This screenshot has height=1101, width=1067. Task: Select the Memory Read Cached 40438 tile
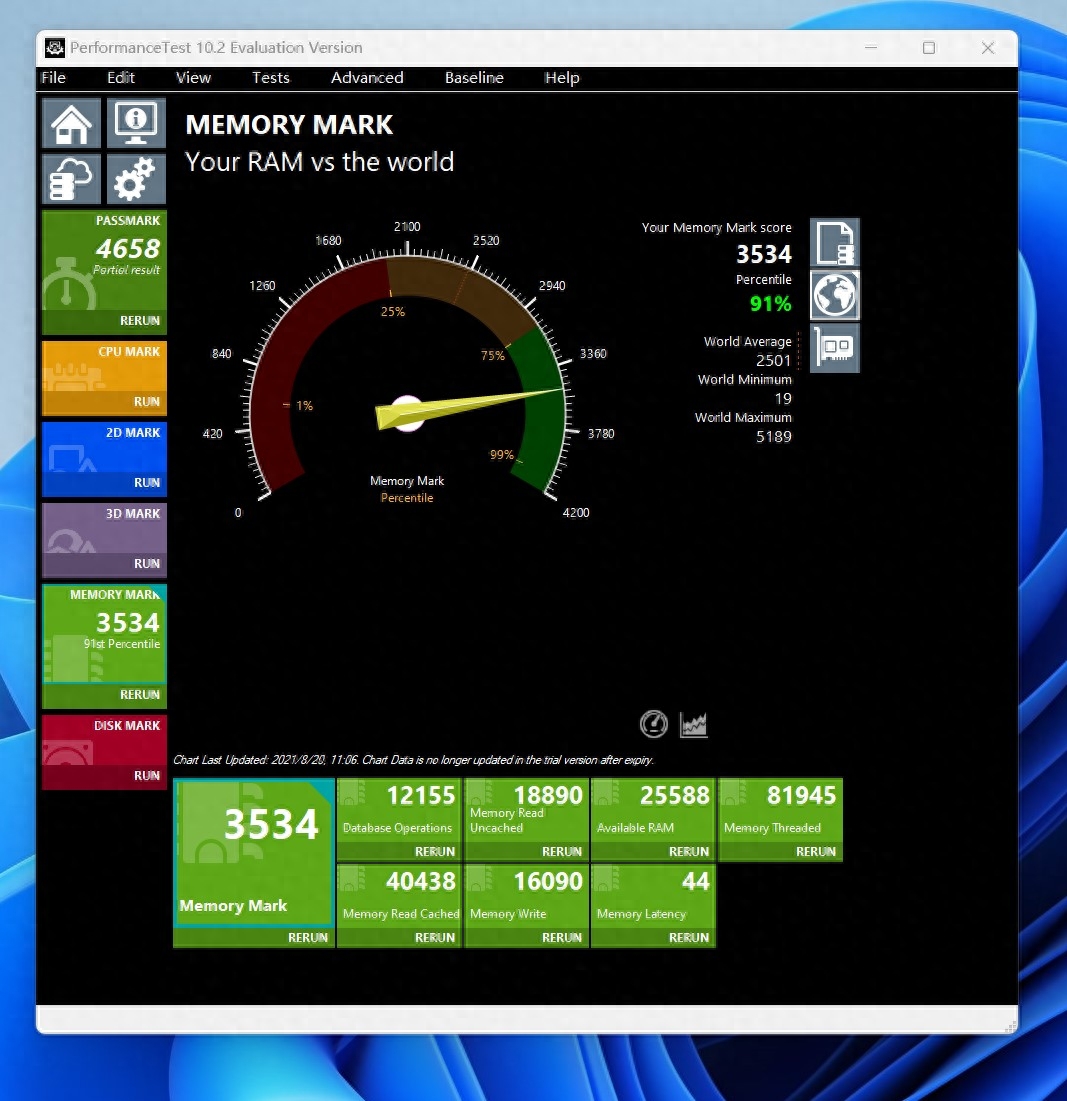point(399,896)
